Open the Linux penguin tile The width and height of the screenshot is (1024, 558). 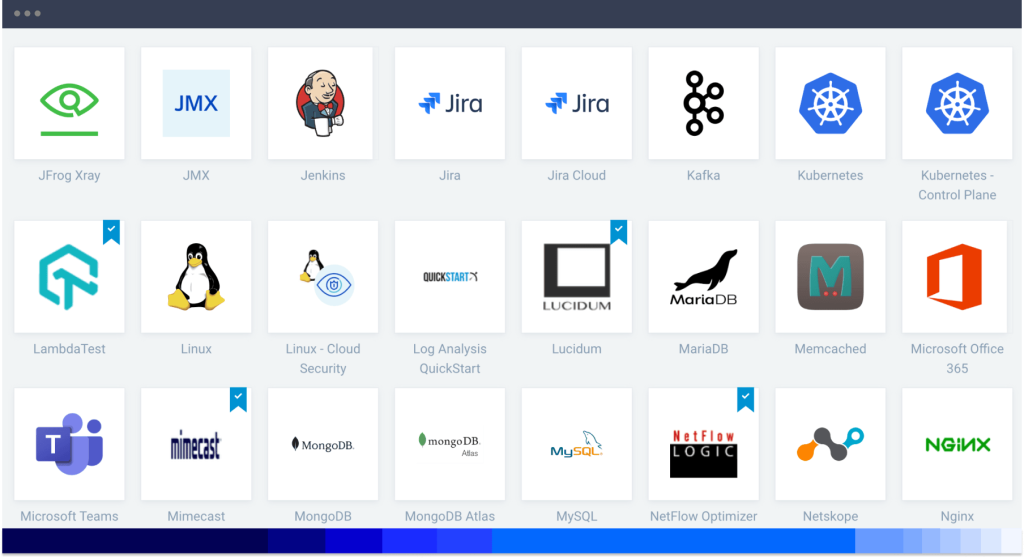pos(196,277)
